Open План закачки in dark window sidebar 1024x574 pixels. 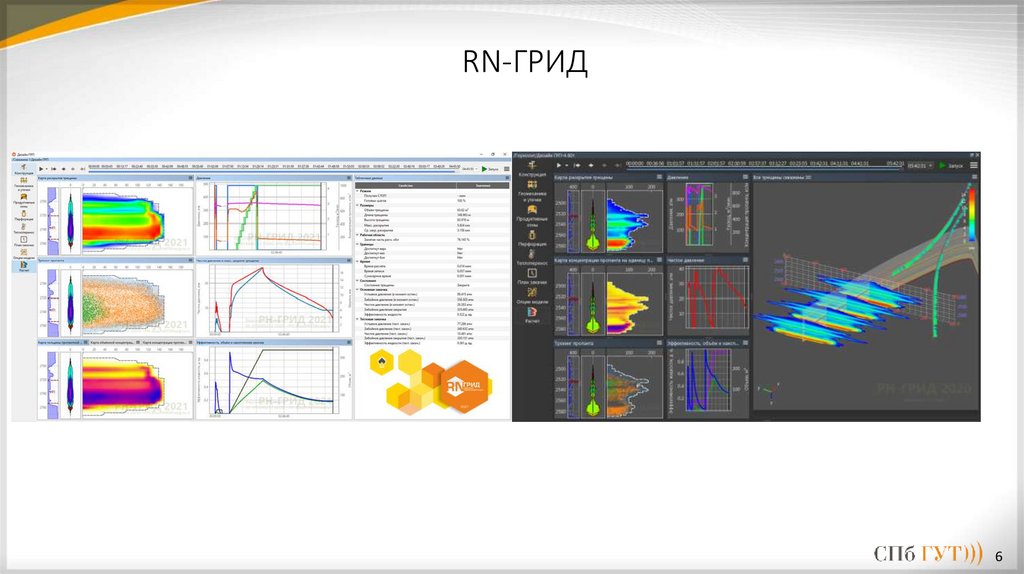(x=532, y=277)
